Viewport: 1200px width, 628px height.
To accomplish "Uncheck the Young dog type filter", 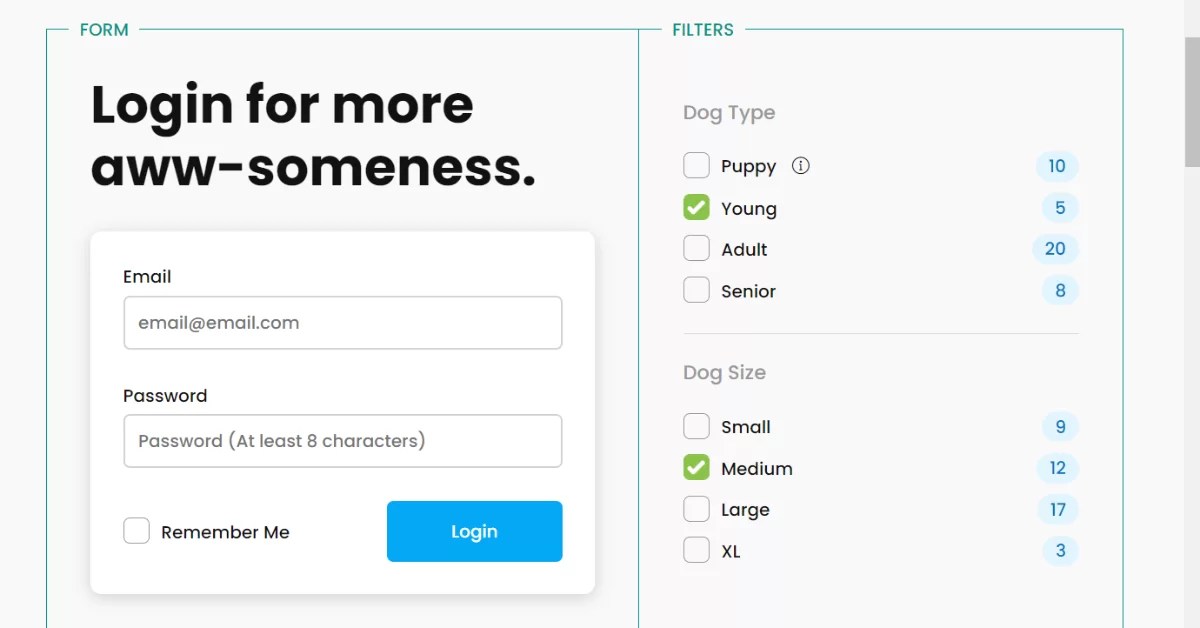I will pos(696,207).
